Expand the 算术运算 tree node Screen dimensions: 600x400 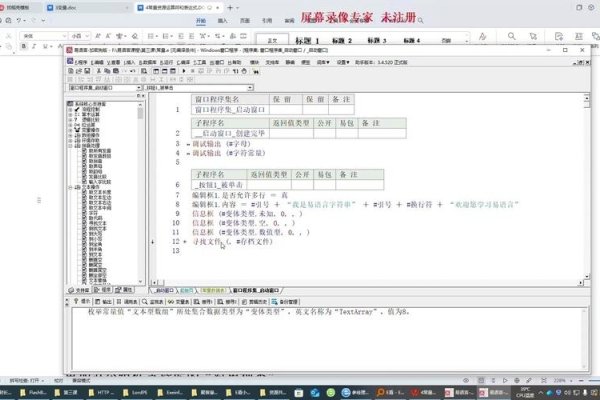(70, 114)
